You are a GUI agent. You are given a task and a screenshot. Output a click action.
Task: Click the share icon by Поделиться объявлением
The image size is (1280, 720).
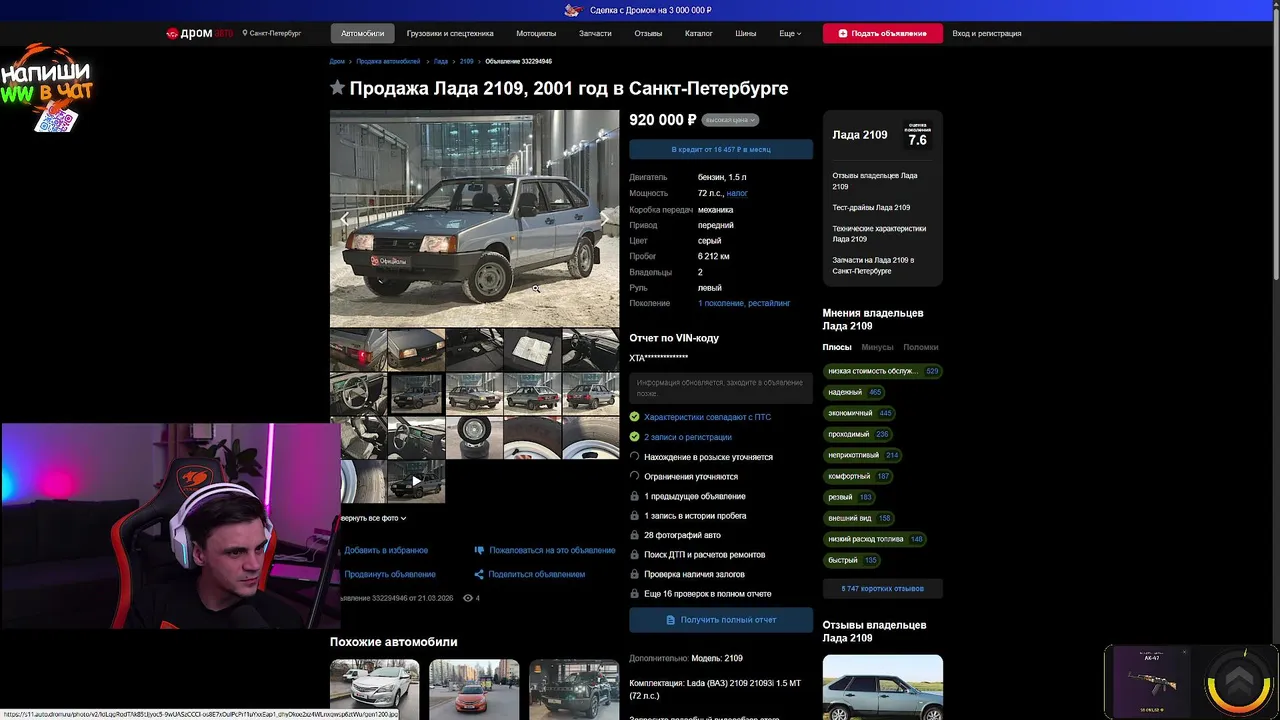click(x=479, y=574)
